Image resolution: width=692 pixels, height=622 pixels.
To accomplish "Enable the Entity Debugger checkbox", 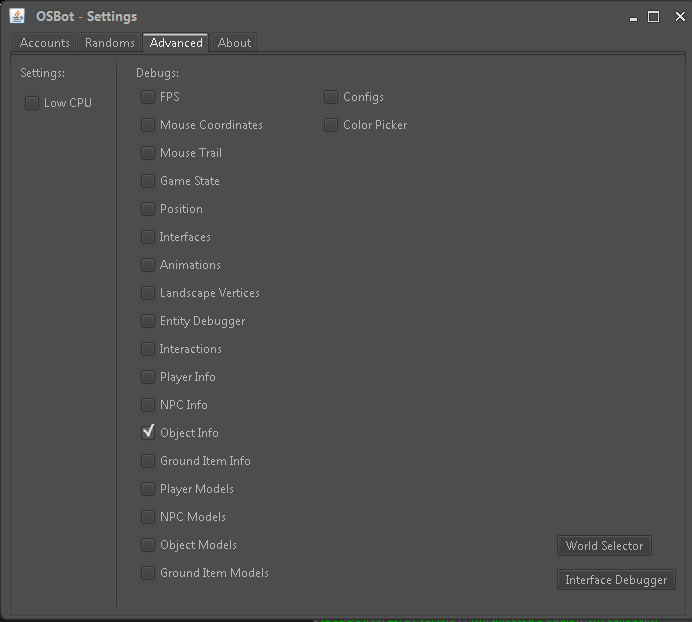I will point(148,321).
